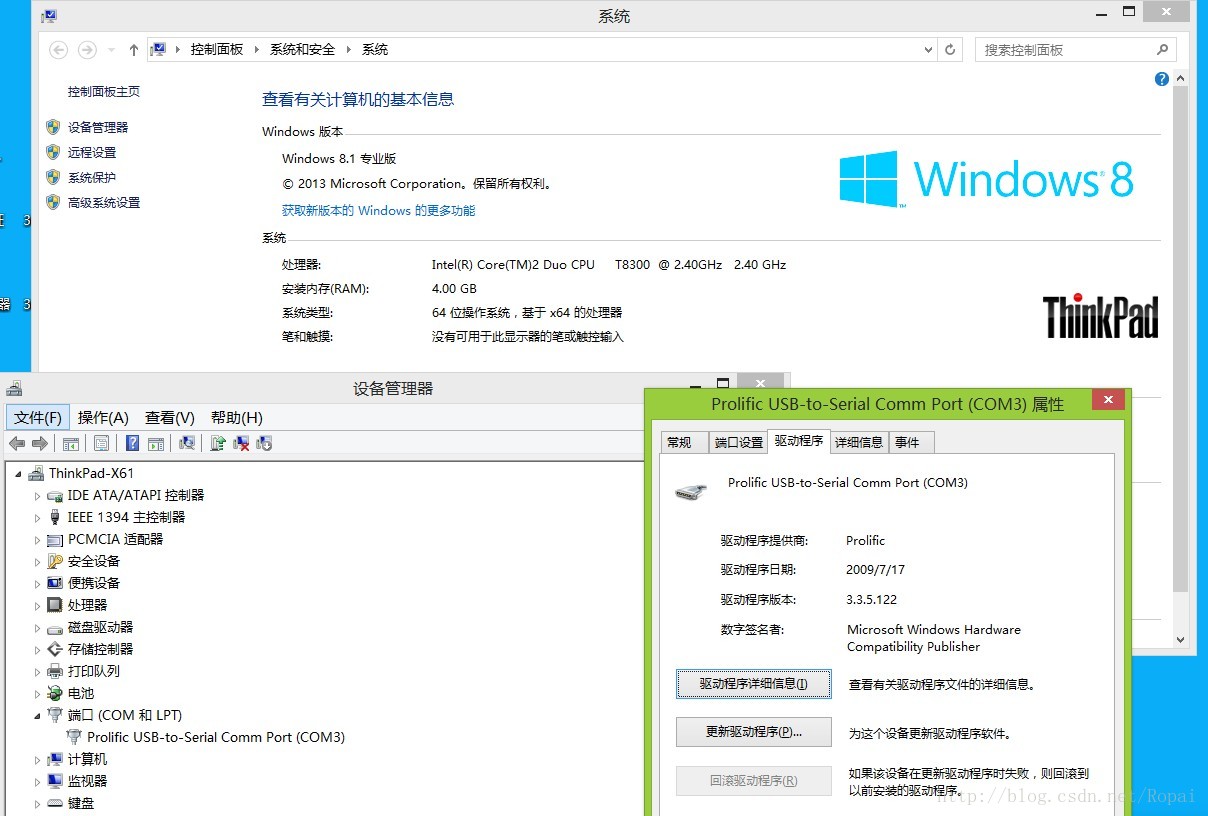Viewport: 1208px width, 816px height.
Task: Click scroll-up arrow of System window scrollbar
Action: click(1180, 78)
